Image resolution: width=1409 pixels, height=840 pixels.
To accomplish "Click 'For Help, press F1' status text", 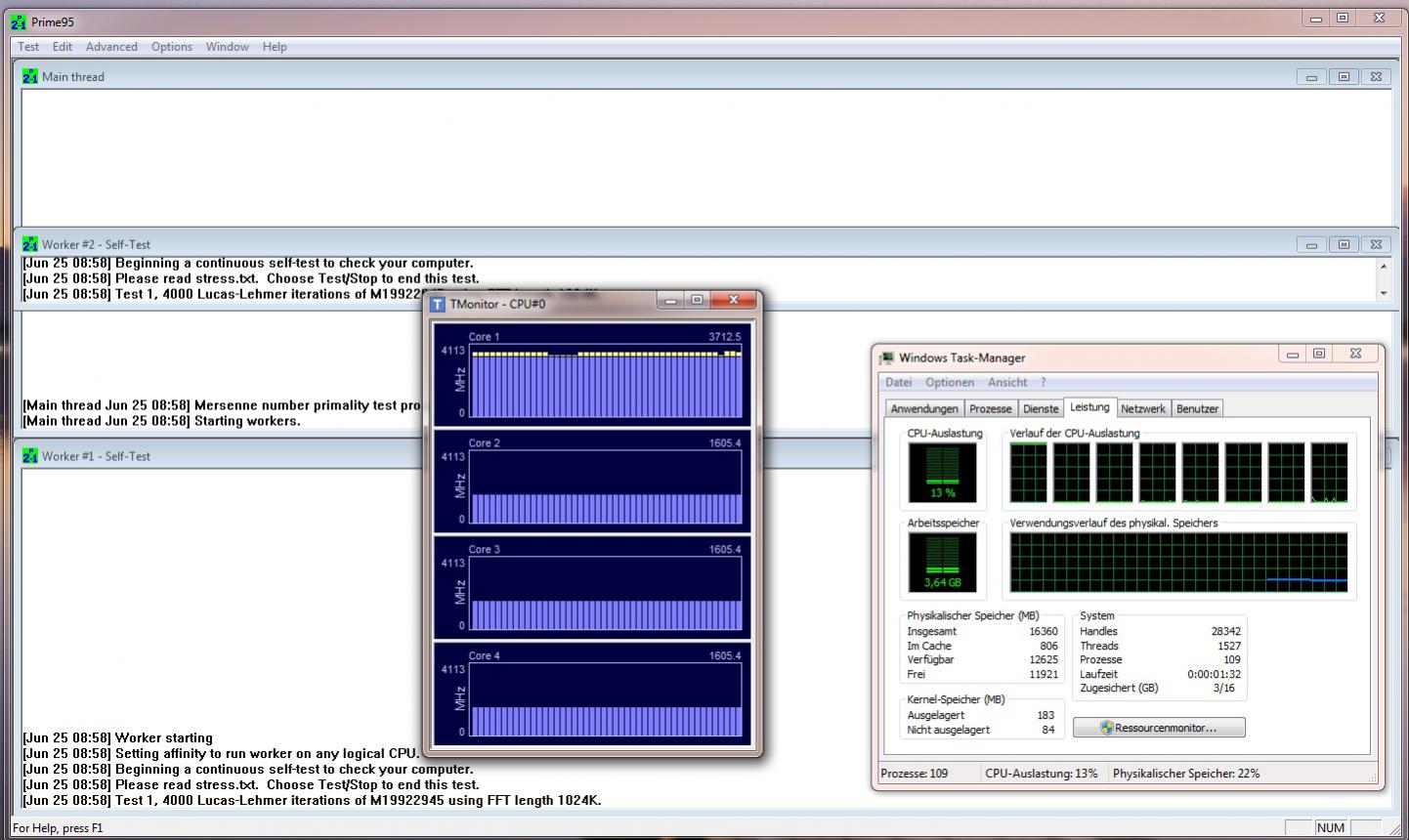I will [58, 828].
